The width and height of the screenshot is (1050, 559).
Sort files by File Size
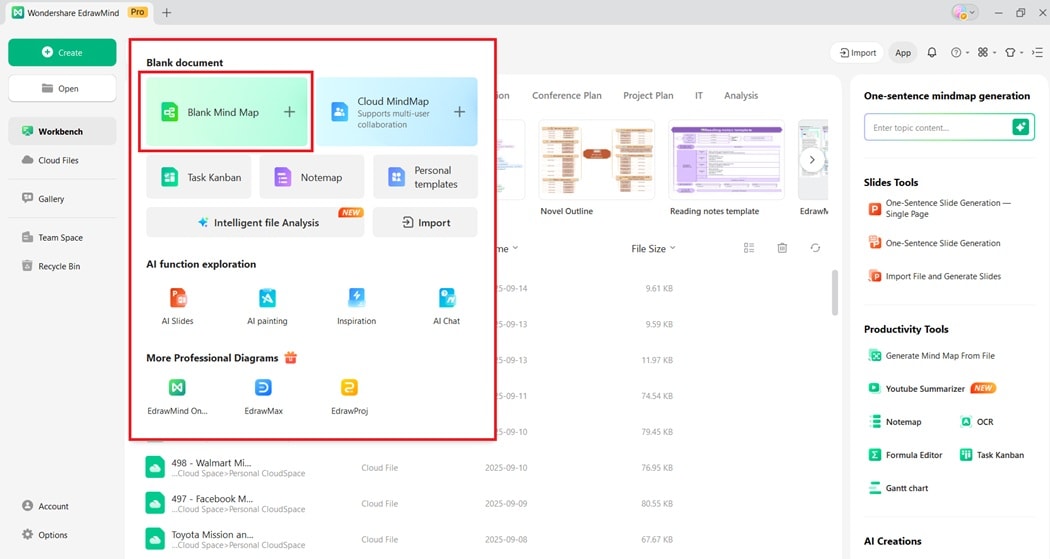pos(653,248)
